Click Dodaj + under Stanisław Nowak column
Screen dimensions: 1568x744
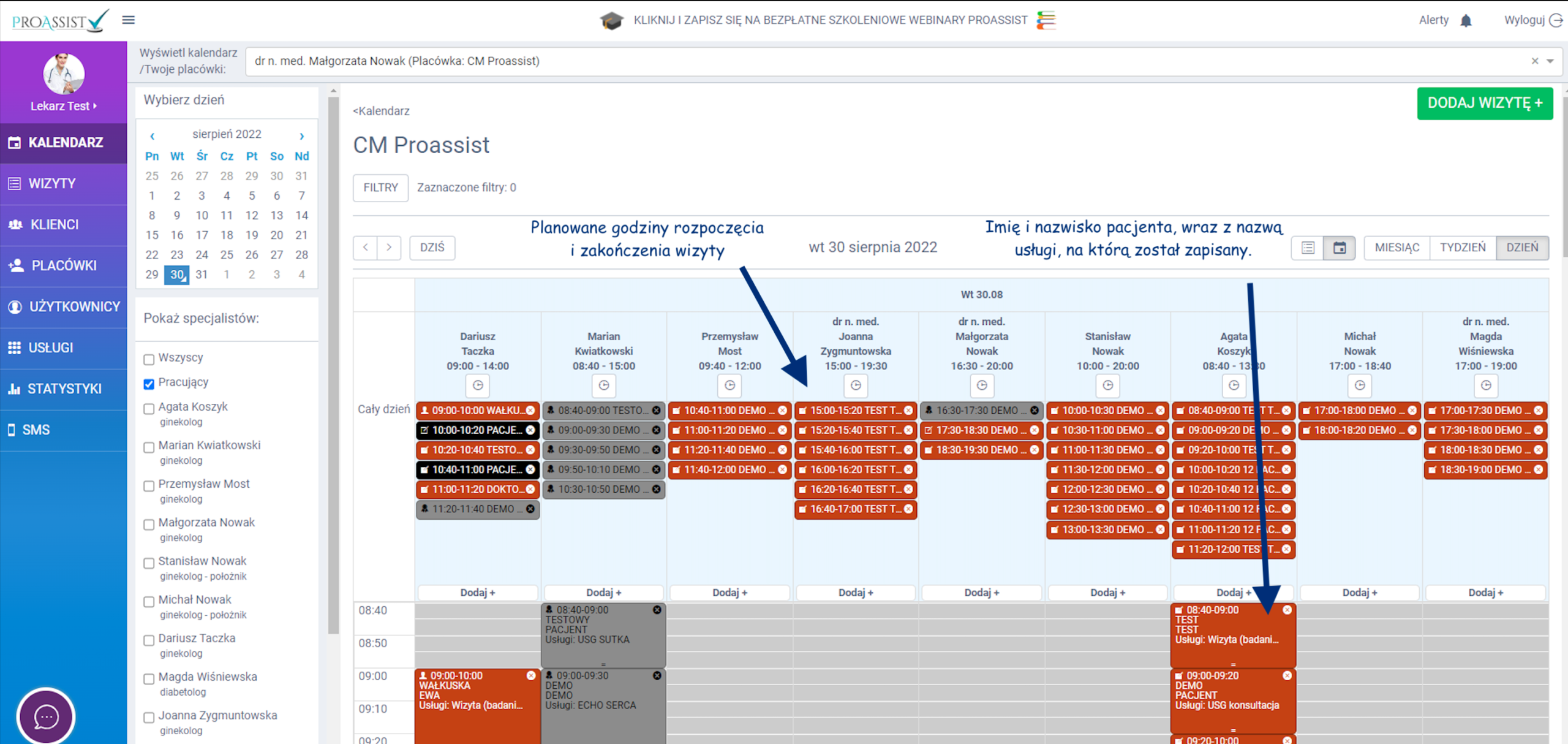click(1108, 593)
